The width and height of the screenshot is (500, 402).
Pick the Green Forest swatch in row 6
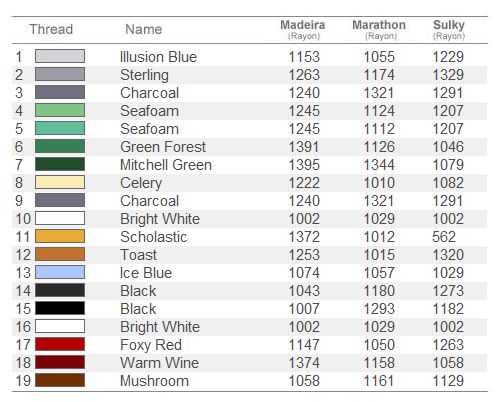pos(60,146)
